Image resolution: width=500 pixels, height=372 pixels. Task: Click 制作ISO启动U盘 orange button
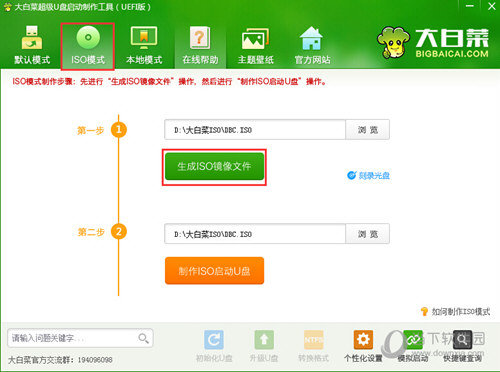tap(214, 271)
